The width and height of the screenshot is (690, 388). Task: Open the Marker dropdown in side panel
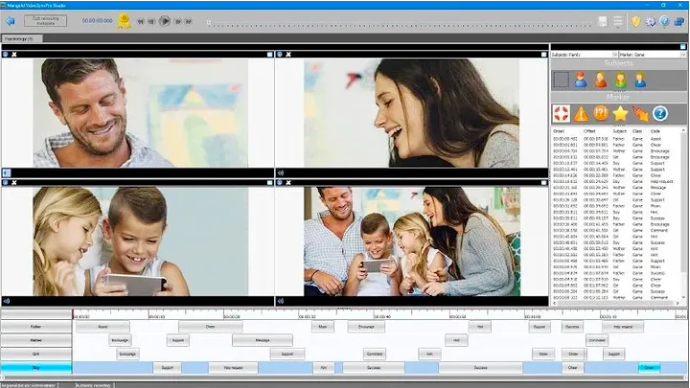(x=652, y=55)
